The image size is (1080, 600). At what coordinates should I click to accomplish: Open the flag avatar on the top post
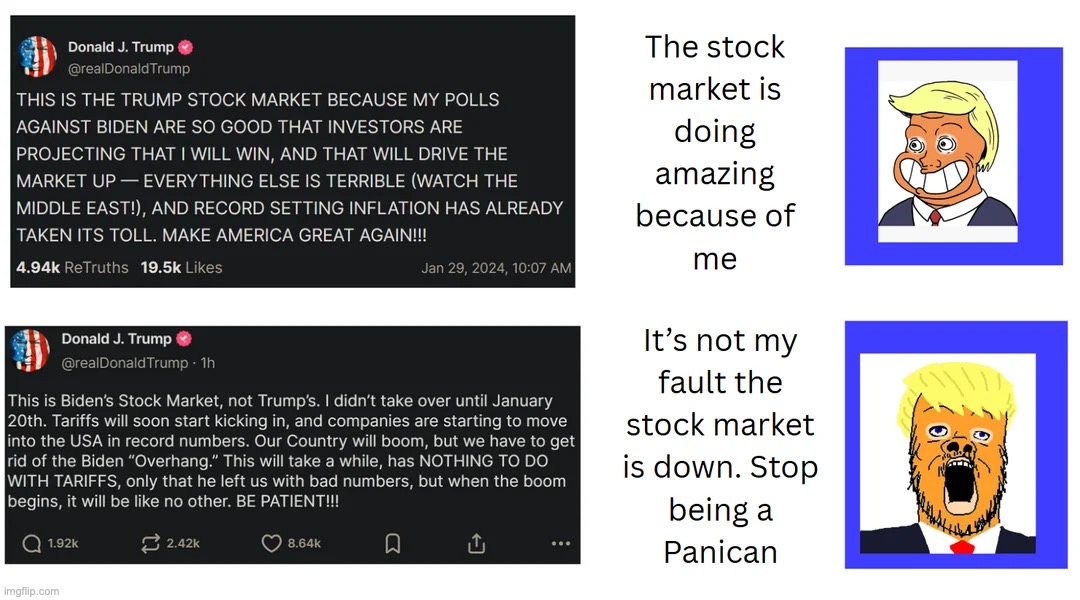[x=38, y=56]
